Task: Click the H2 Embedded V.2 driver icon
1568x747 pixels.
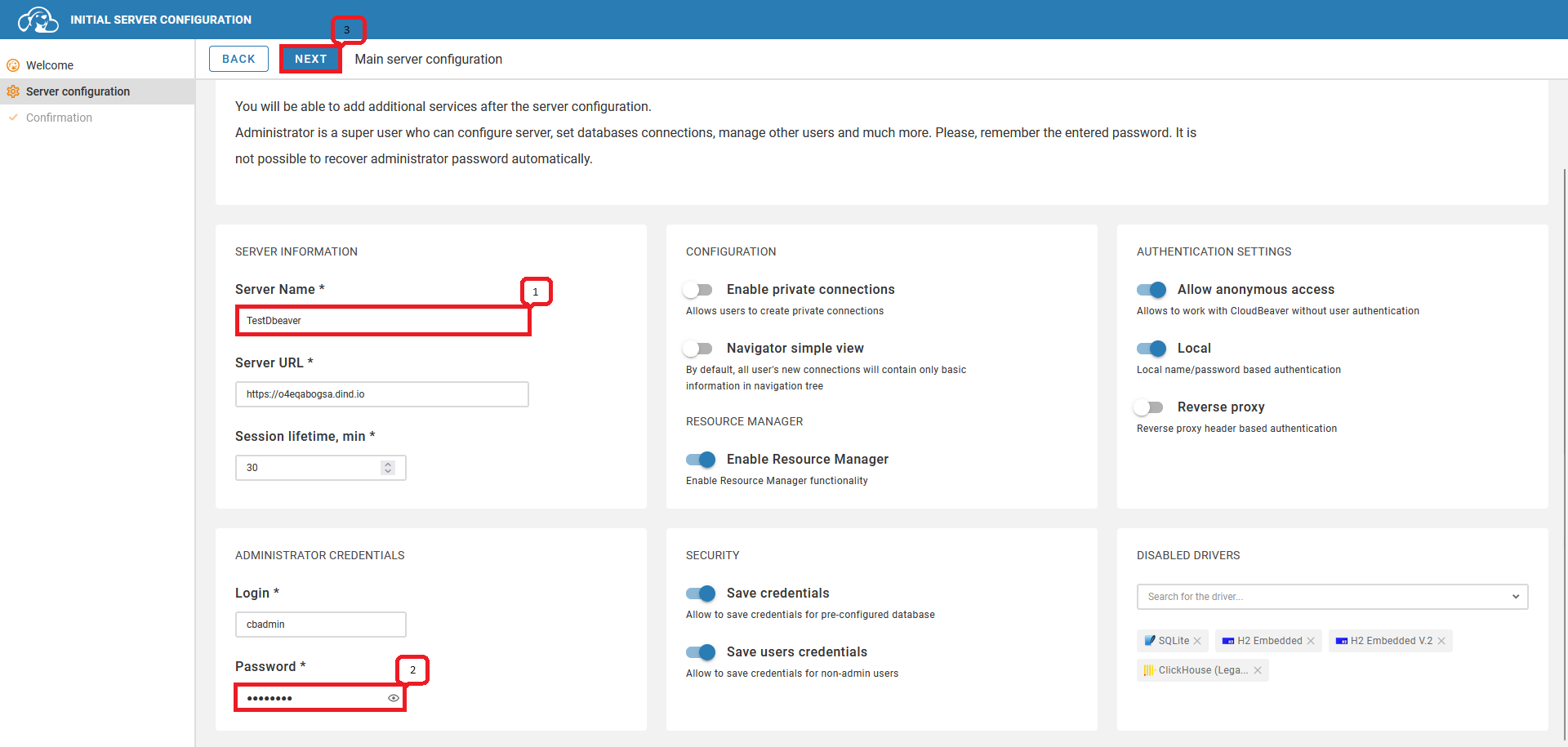Action: (1342, 641)
